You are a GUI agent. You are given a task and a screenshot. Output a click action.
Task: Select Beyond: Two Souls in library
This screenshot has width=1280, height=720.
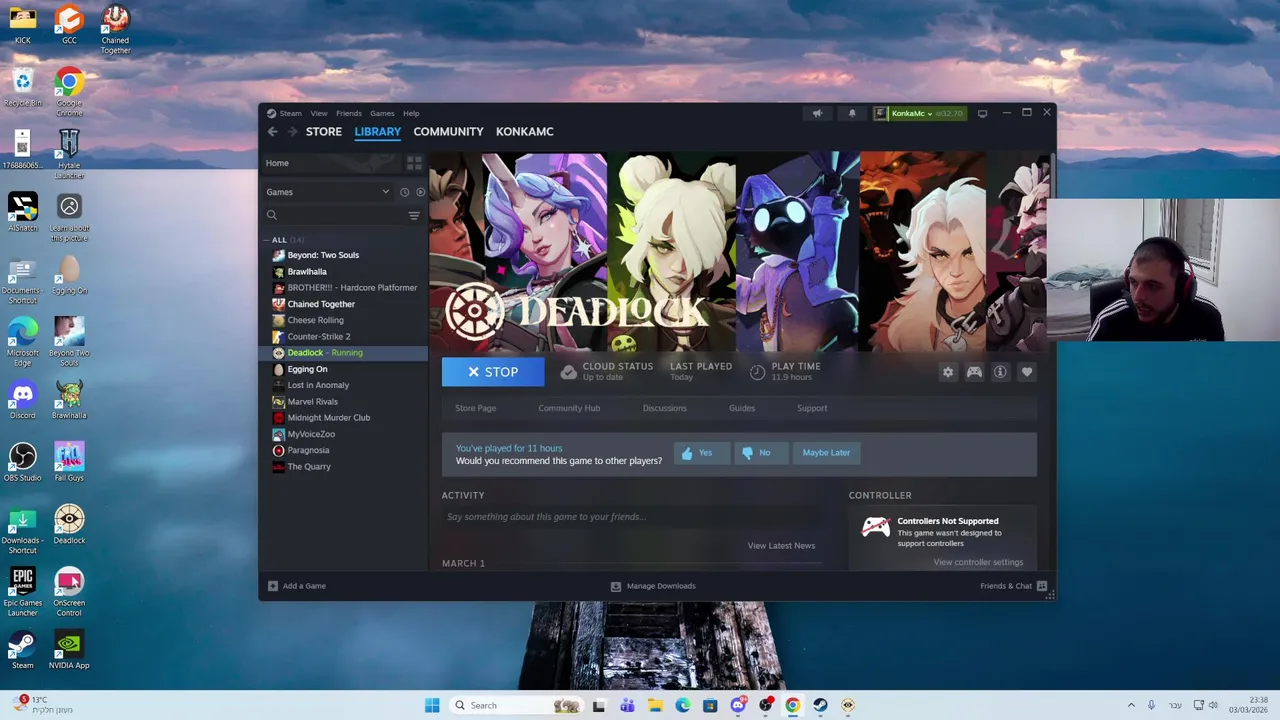tap(344, 255)
